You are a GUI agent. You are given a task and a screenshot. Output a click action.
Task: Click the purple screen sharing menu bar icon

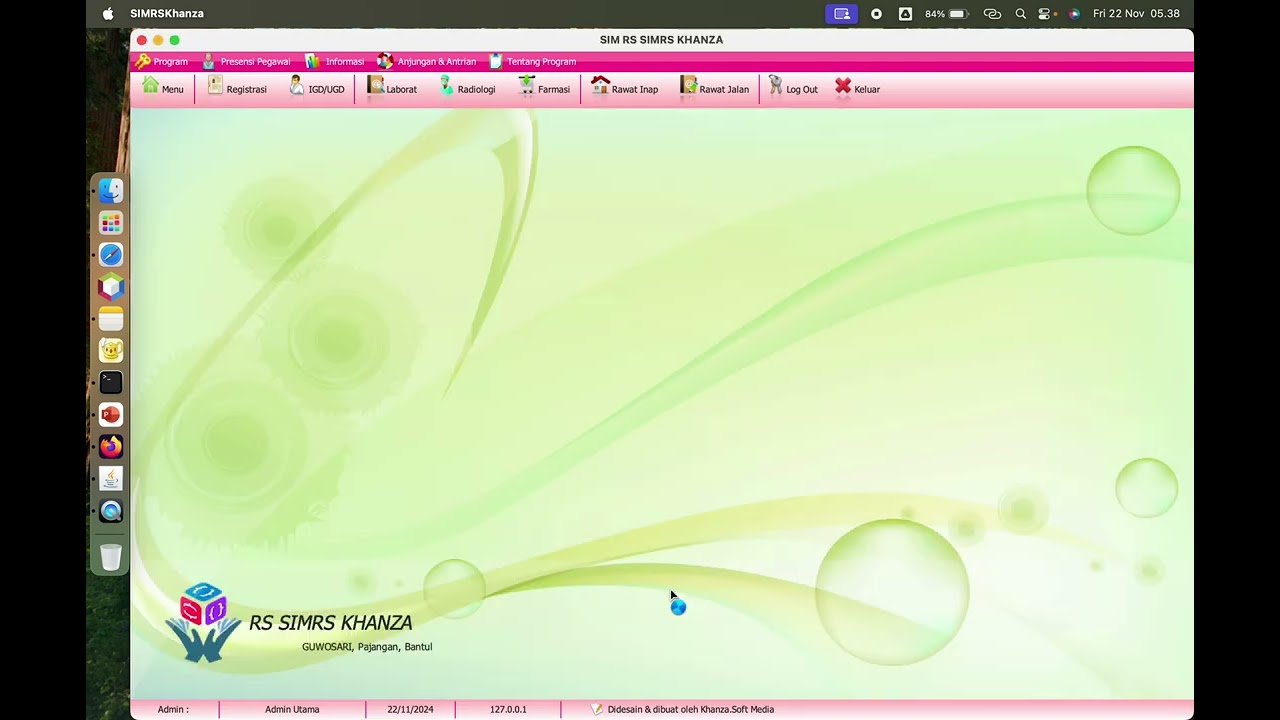tap(842, 14)
